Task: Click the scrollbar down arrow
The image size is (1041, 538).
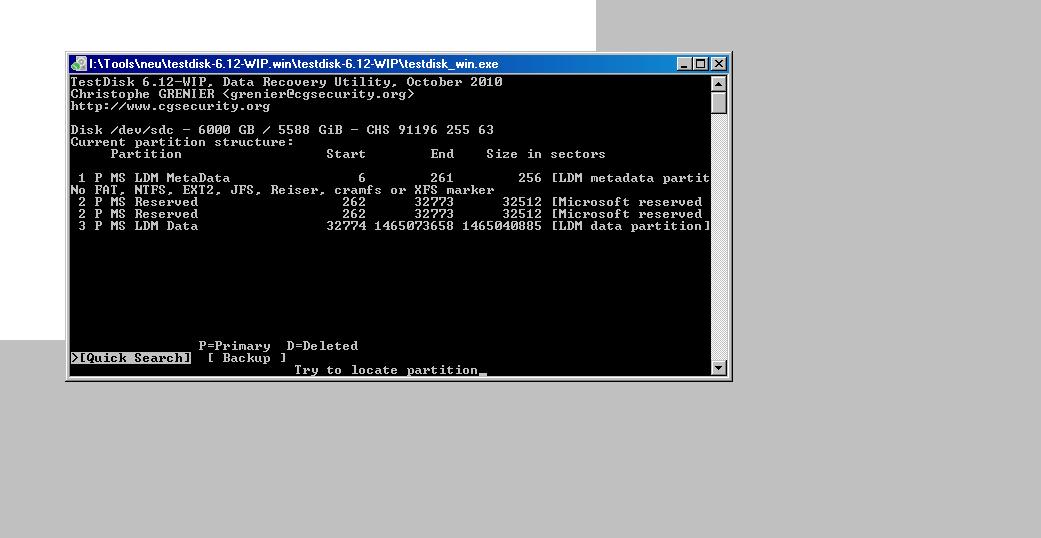Action: [719, 367]
